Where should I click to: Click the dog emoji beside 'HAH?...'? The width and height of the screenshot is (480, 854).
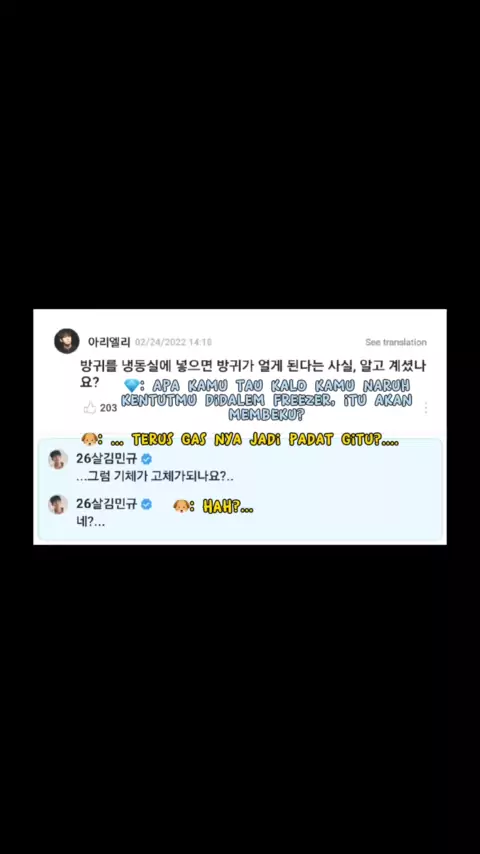181,507
